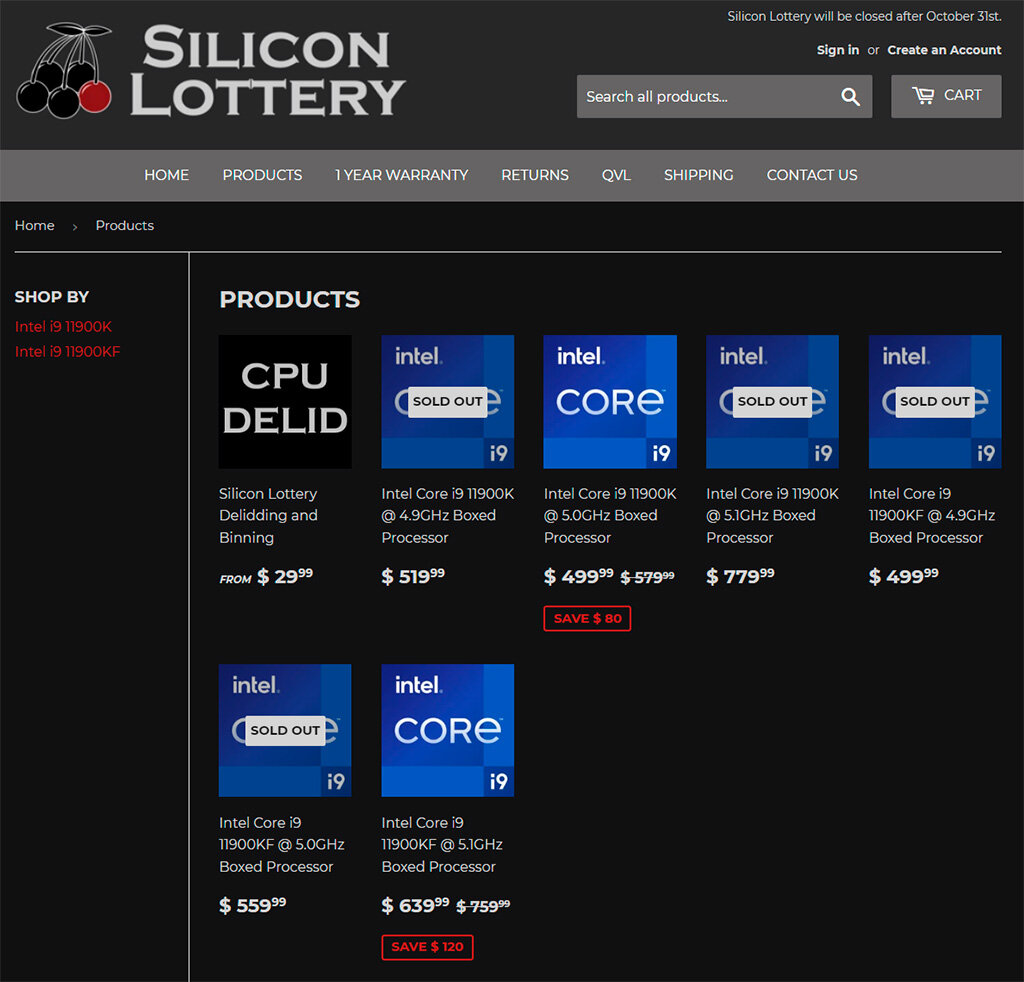The image size is (1024, 982).
Task: Open Intel Core i9 11900K @ 4.9GHz title
Action: (447, 515)
